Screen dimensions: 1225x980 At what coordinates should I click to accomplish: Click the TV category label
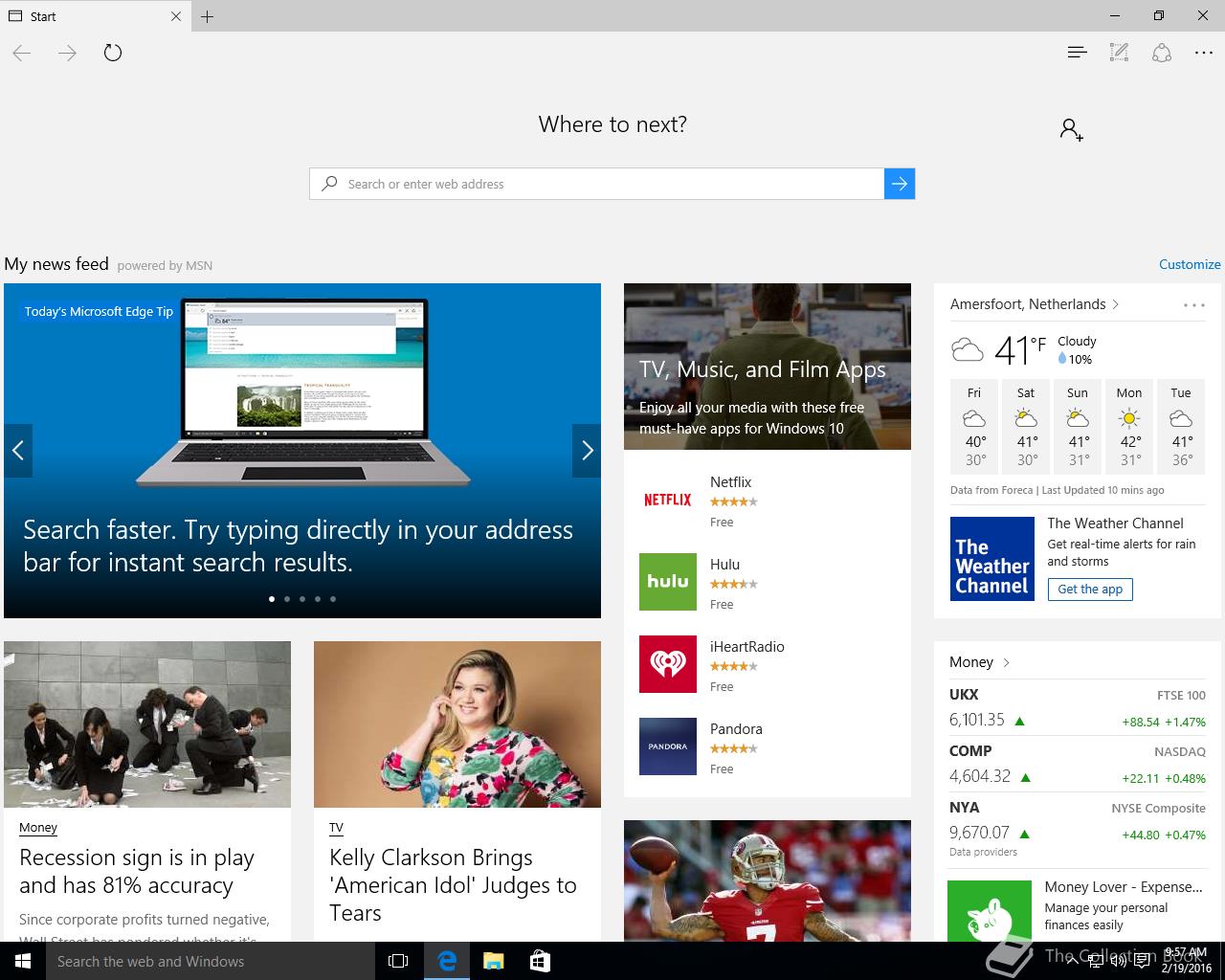pos(336,828)
